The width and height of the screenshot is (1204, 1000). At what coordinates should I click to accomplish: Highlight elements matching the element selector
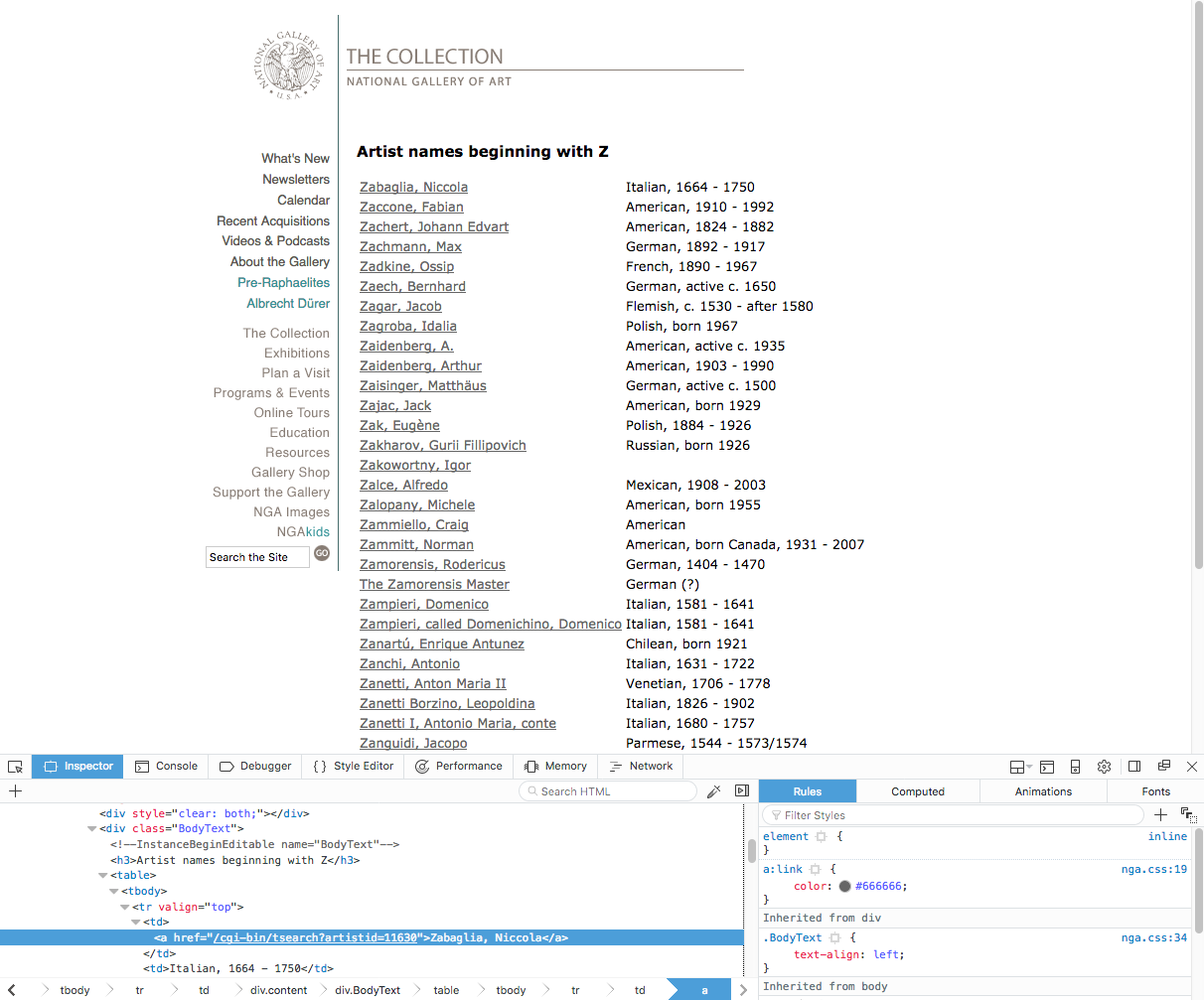pyautogui.click(x=822, y=837)
